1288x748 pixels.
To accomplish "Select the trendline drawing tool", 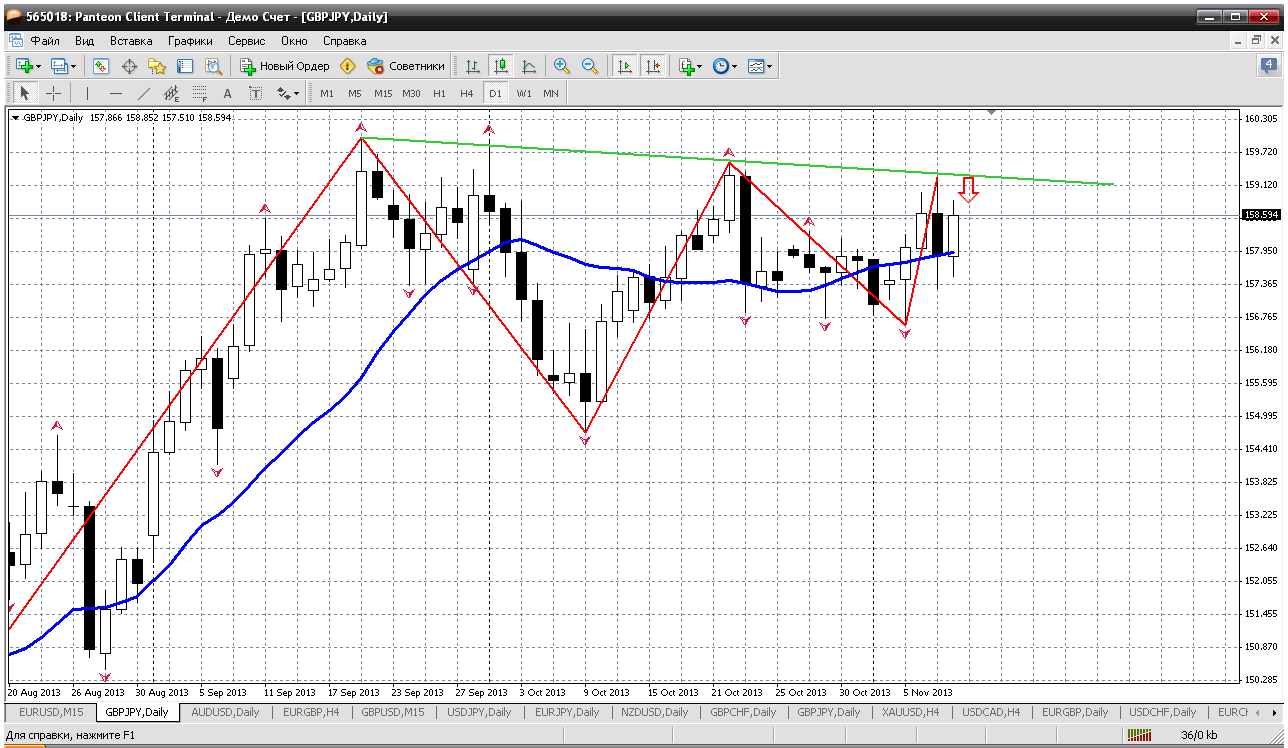I will tap(144, 93).
